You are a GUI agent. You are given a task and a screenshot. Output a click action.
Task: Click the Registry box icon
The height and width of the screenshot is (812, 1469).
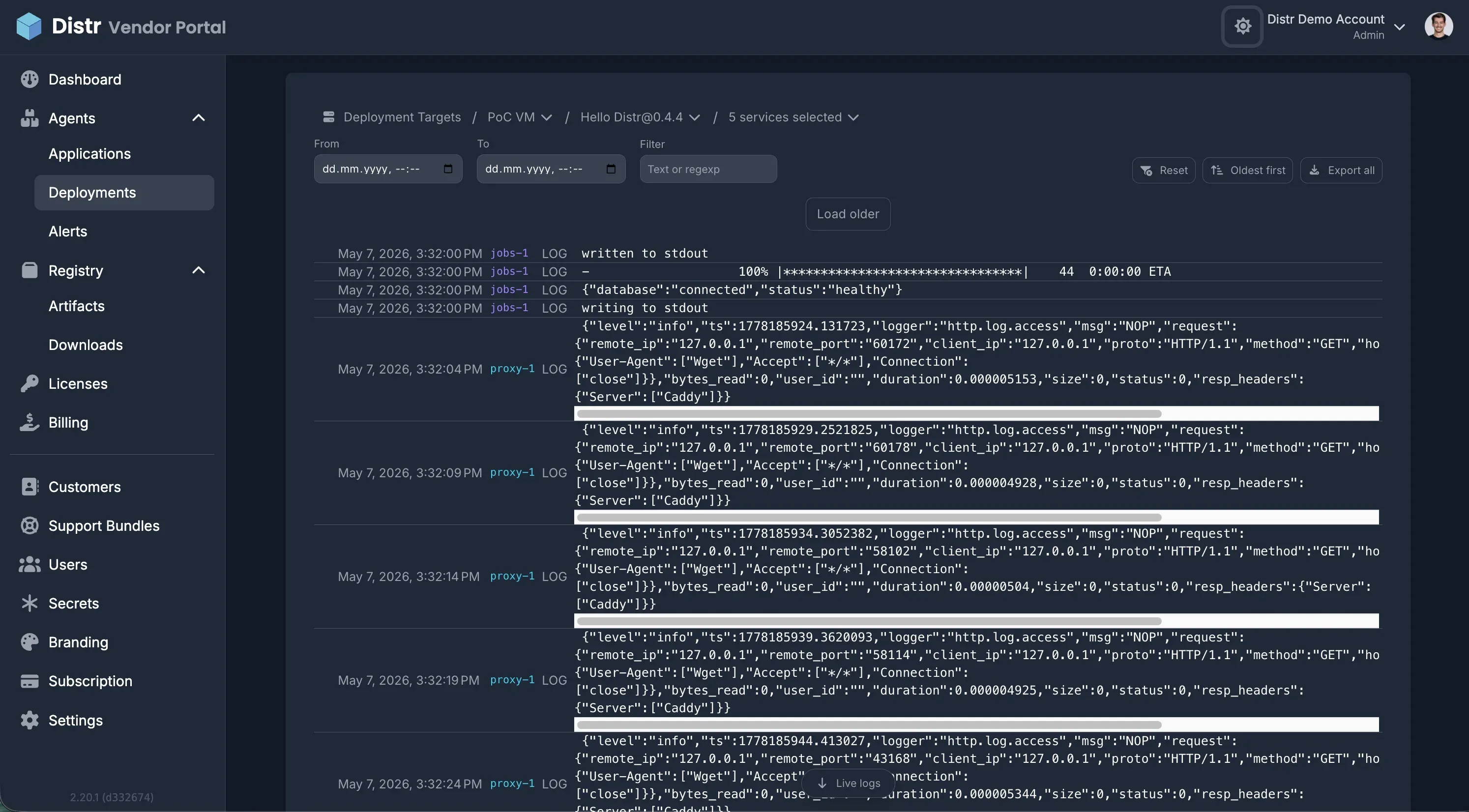[x=29, y=270]
